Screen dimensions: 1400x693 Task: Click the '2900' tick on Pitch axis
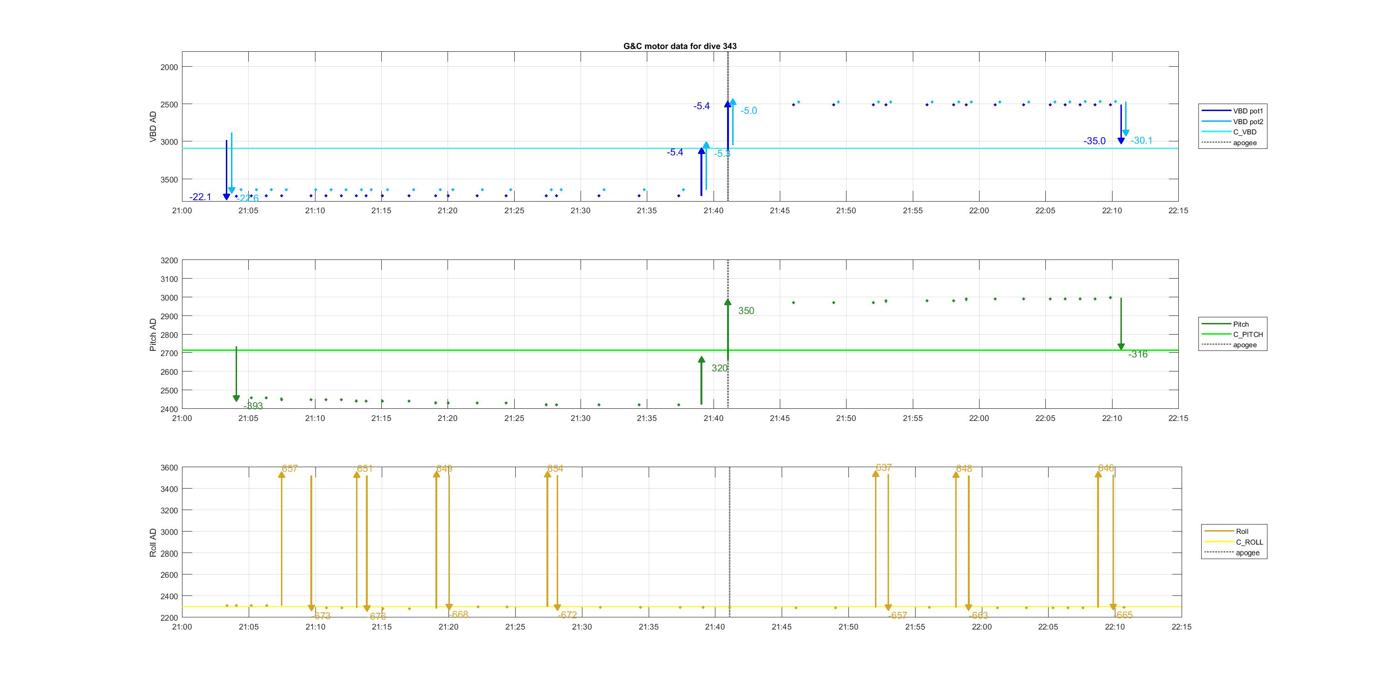169,316
